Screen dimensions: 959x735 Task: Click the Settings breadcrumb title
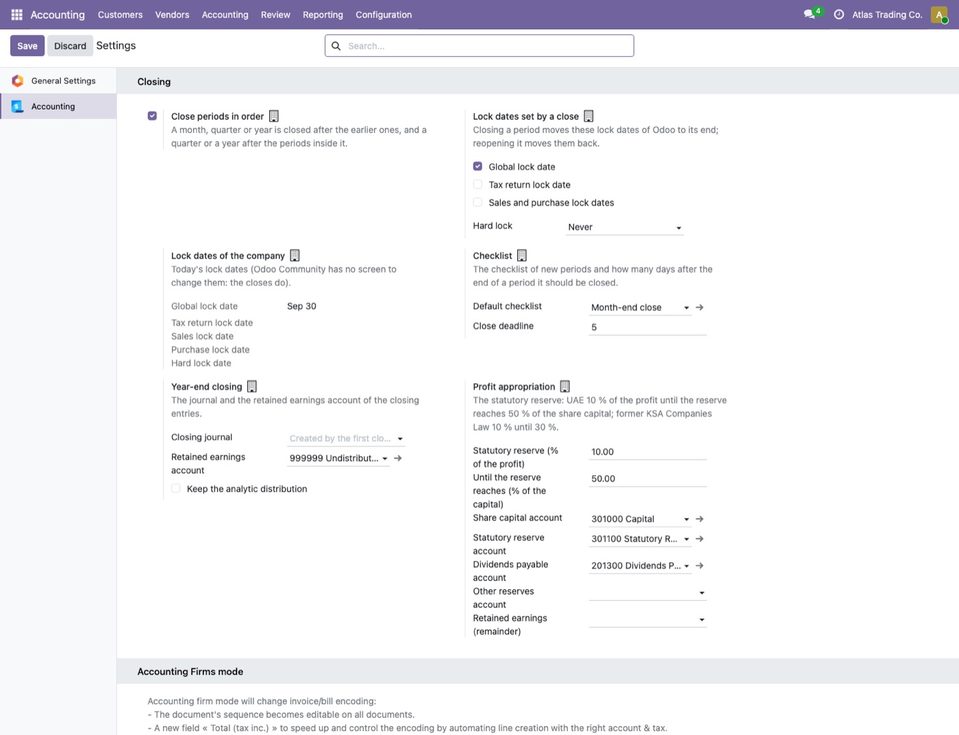click(x=116, y=46)
